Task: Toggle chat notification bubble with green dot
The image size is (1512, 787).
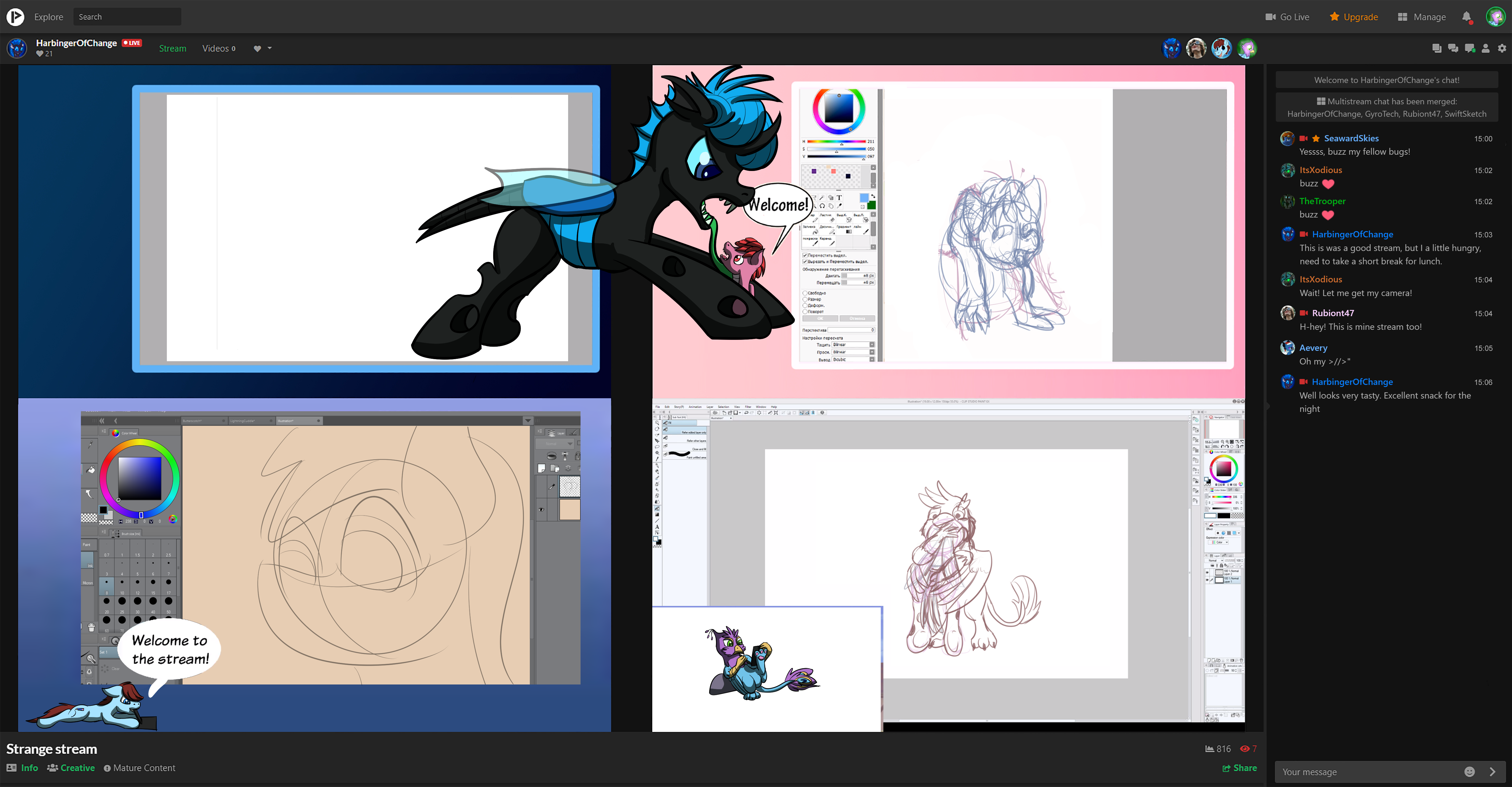Action: coord(1469,49)
